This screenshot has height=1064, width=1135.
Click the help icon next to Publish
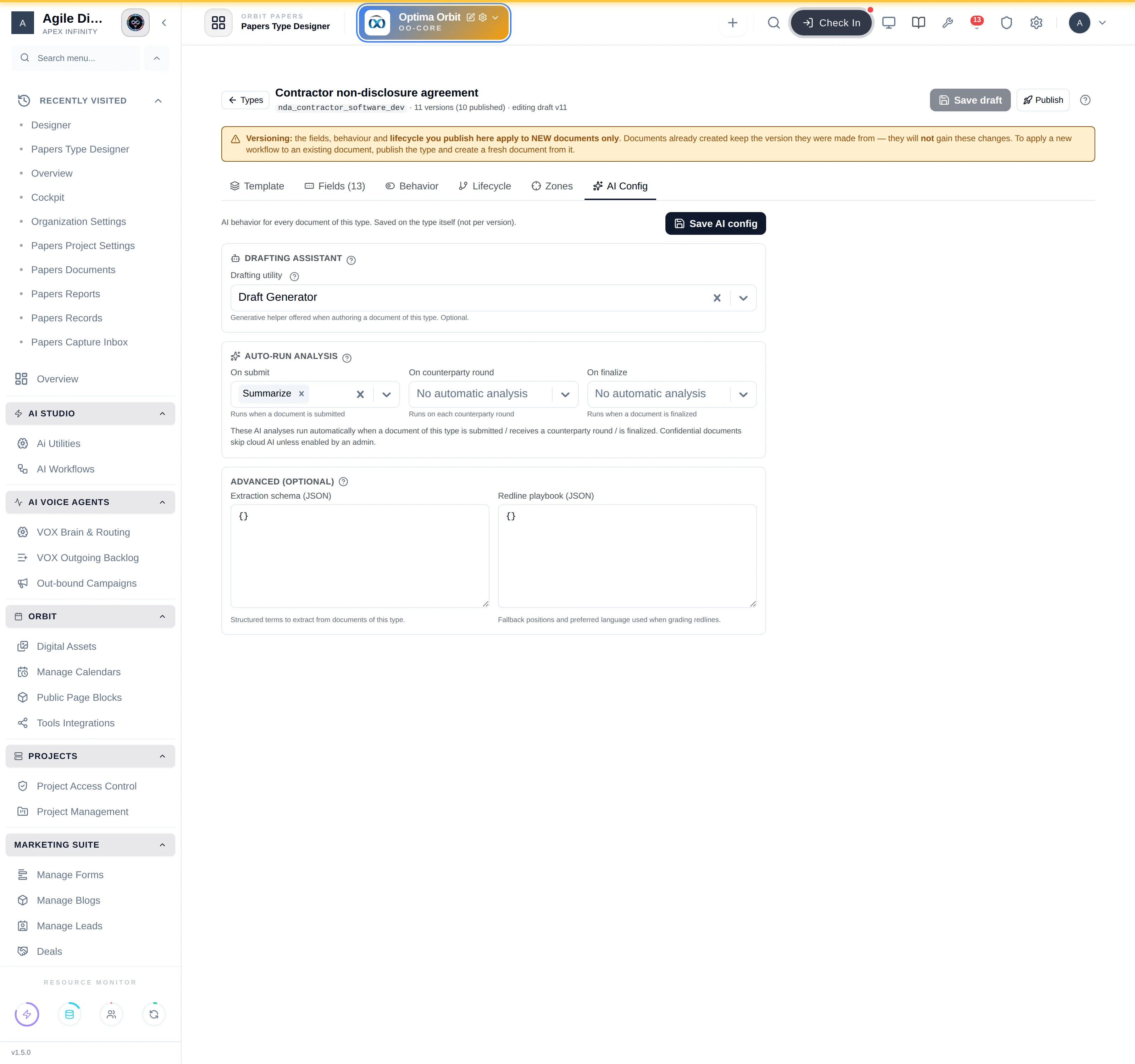pos(1085,100)
